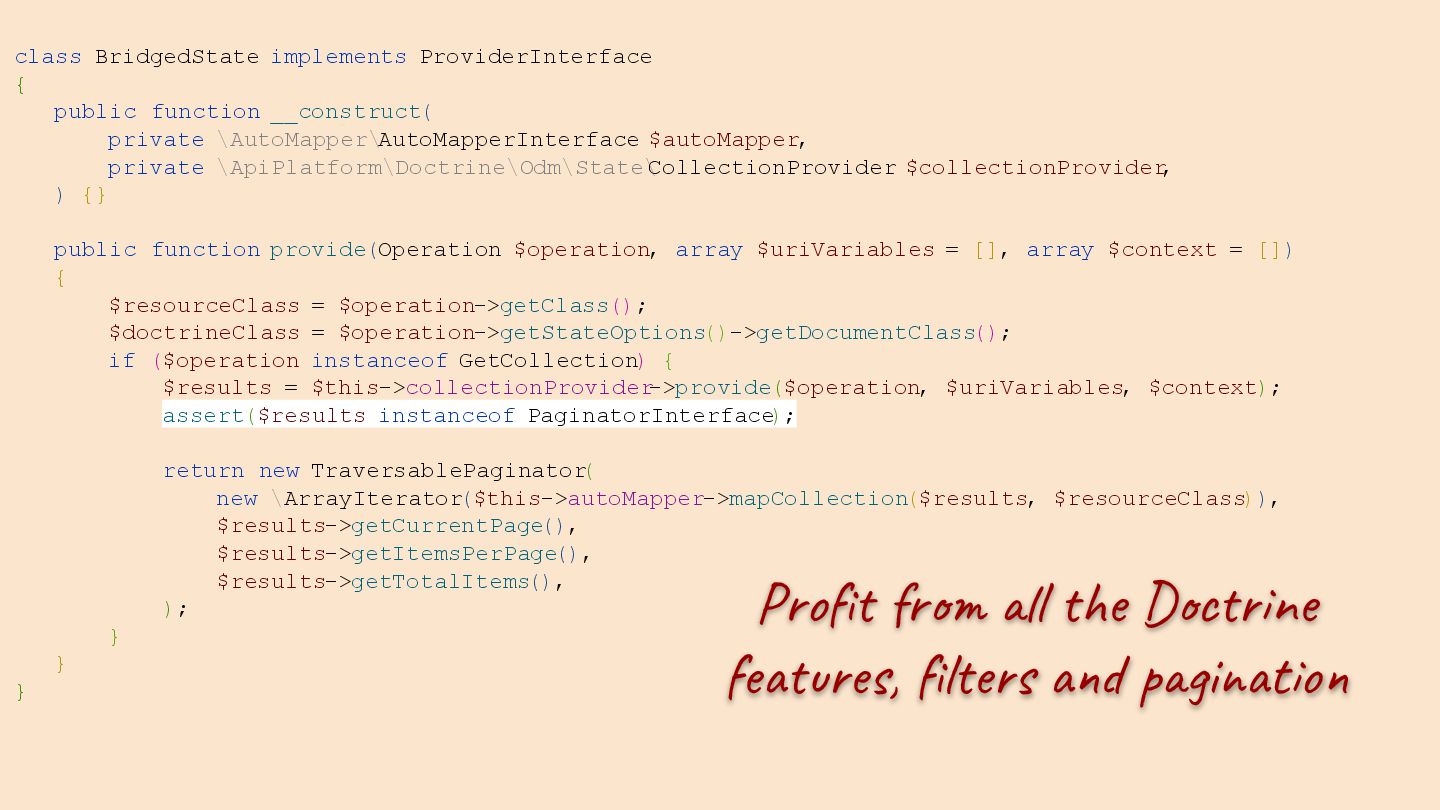This screenshot has width=1440, height=810.
Task: Click the getDocumentClass() method call
Action: [877, 333]
